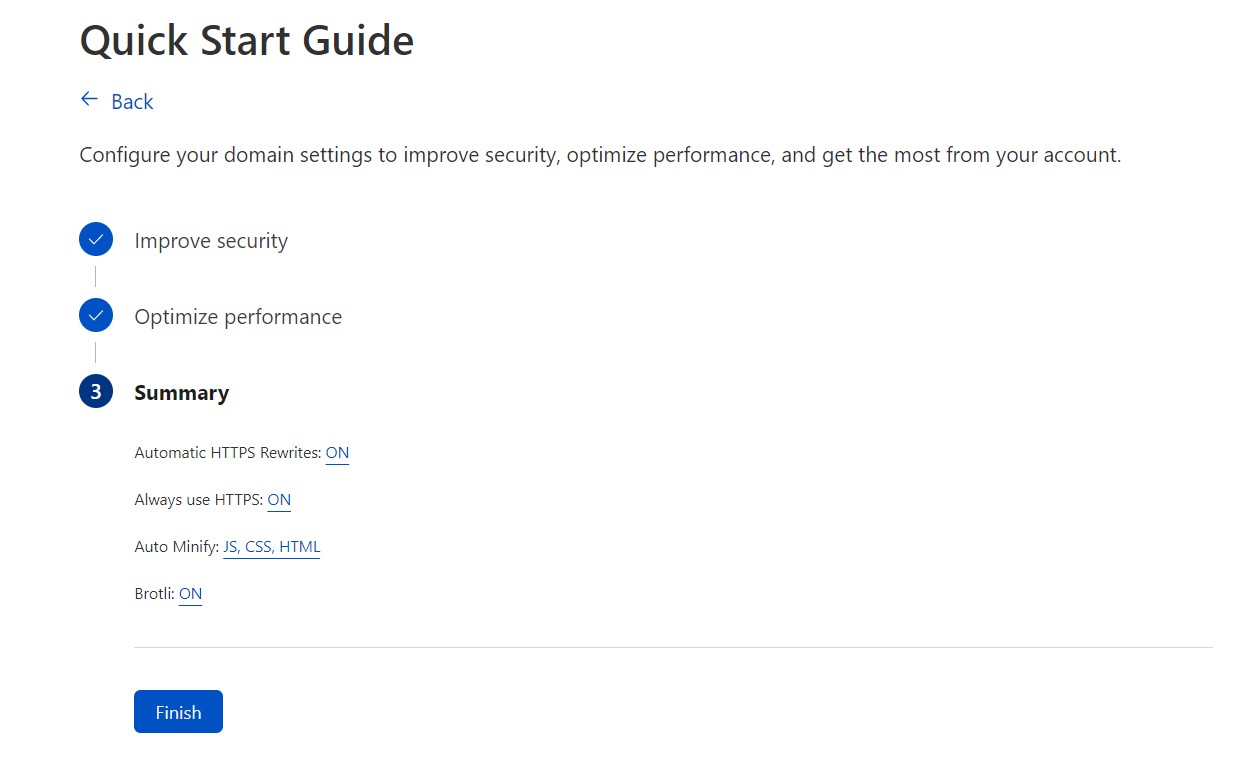The width and height of the screenshot is (1233, 759).
Task: Select the step 3 circle icon
Action: 95,391
